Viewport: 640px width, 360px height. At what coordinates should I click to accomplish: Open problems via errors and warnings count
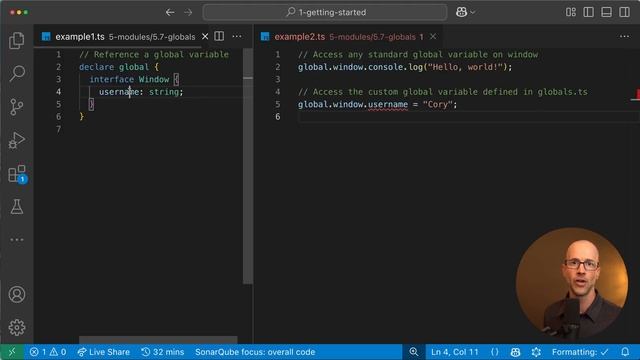(x=48, y=352)
